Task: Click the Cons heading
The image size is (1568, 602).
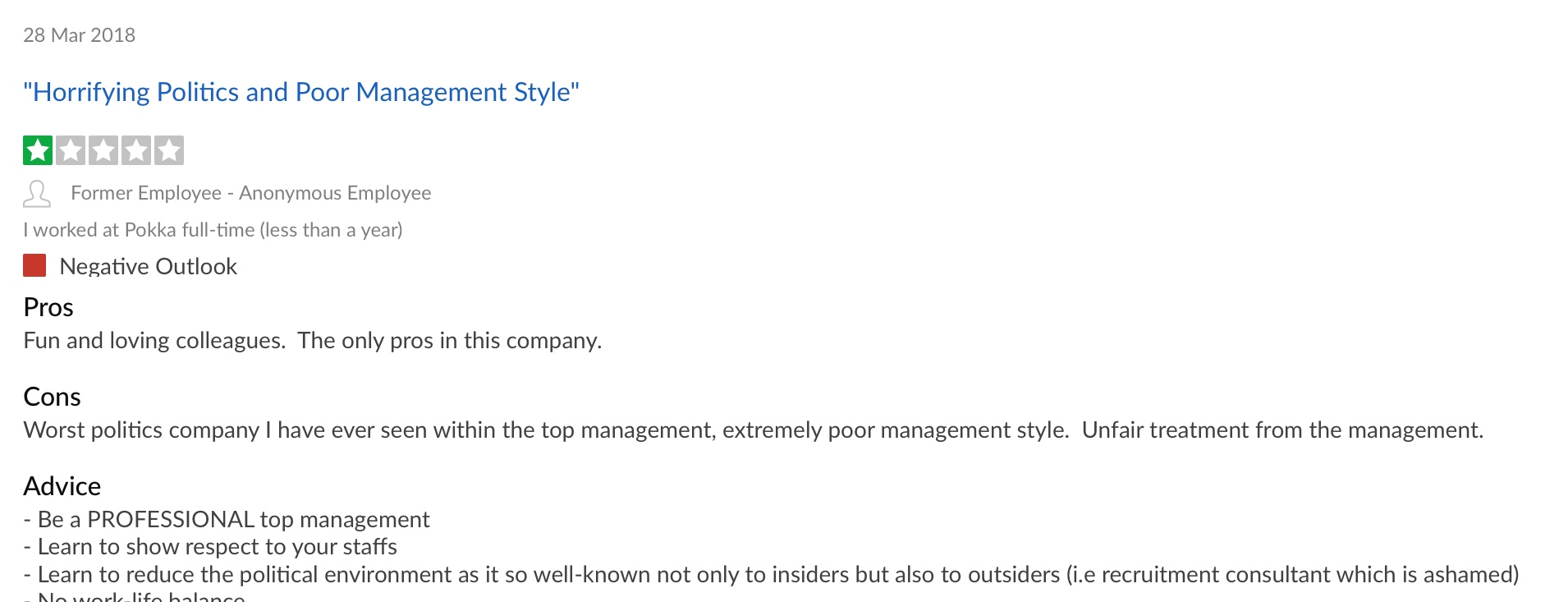Action: point(53,397)
